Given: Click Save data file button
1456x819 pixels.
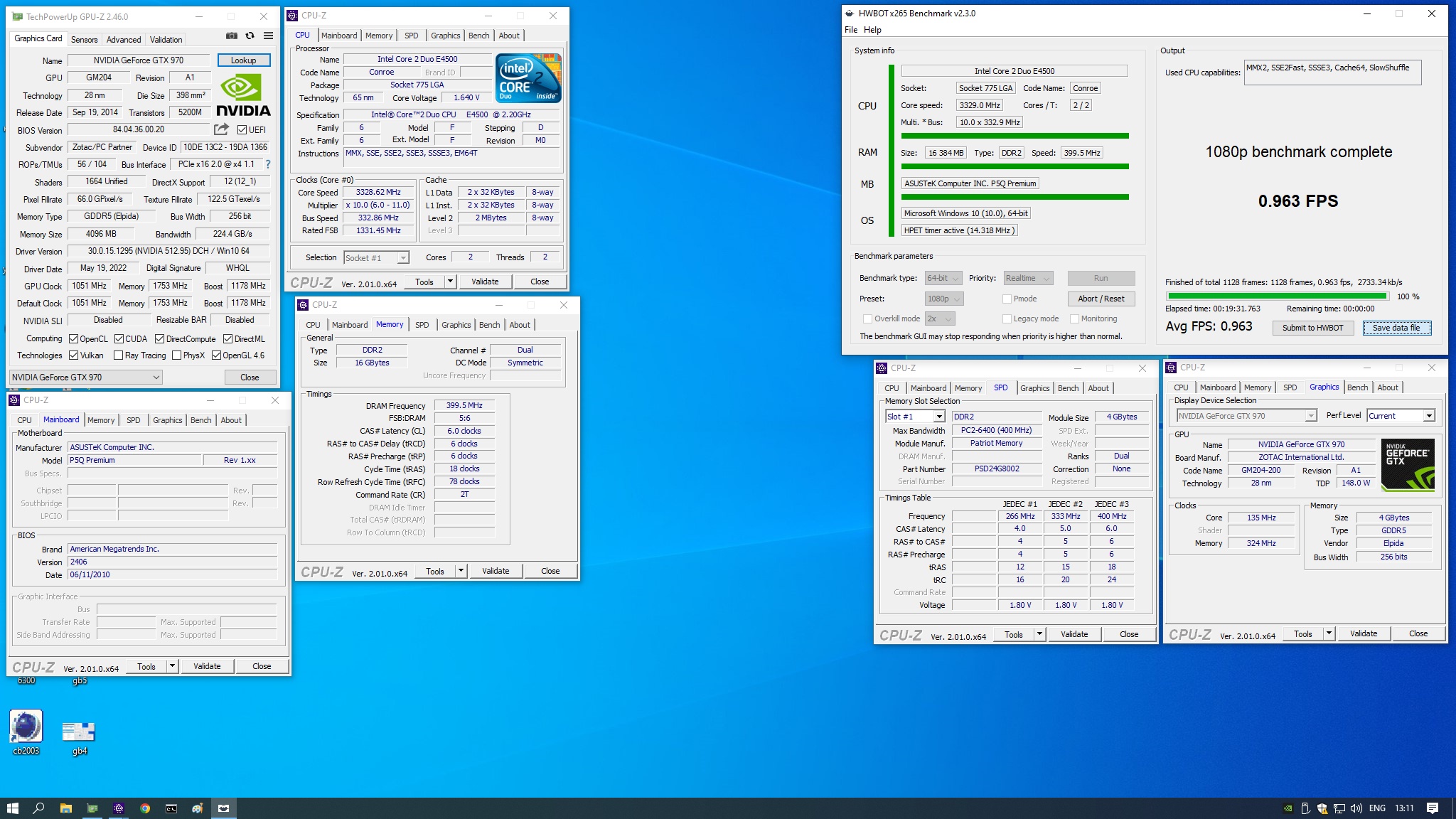Looking at the screenshot, I should tap(1396, 328).
